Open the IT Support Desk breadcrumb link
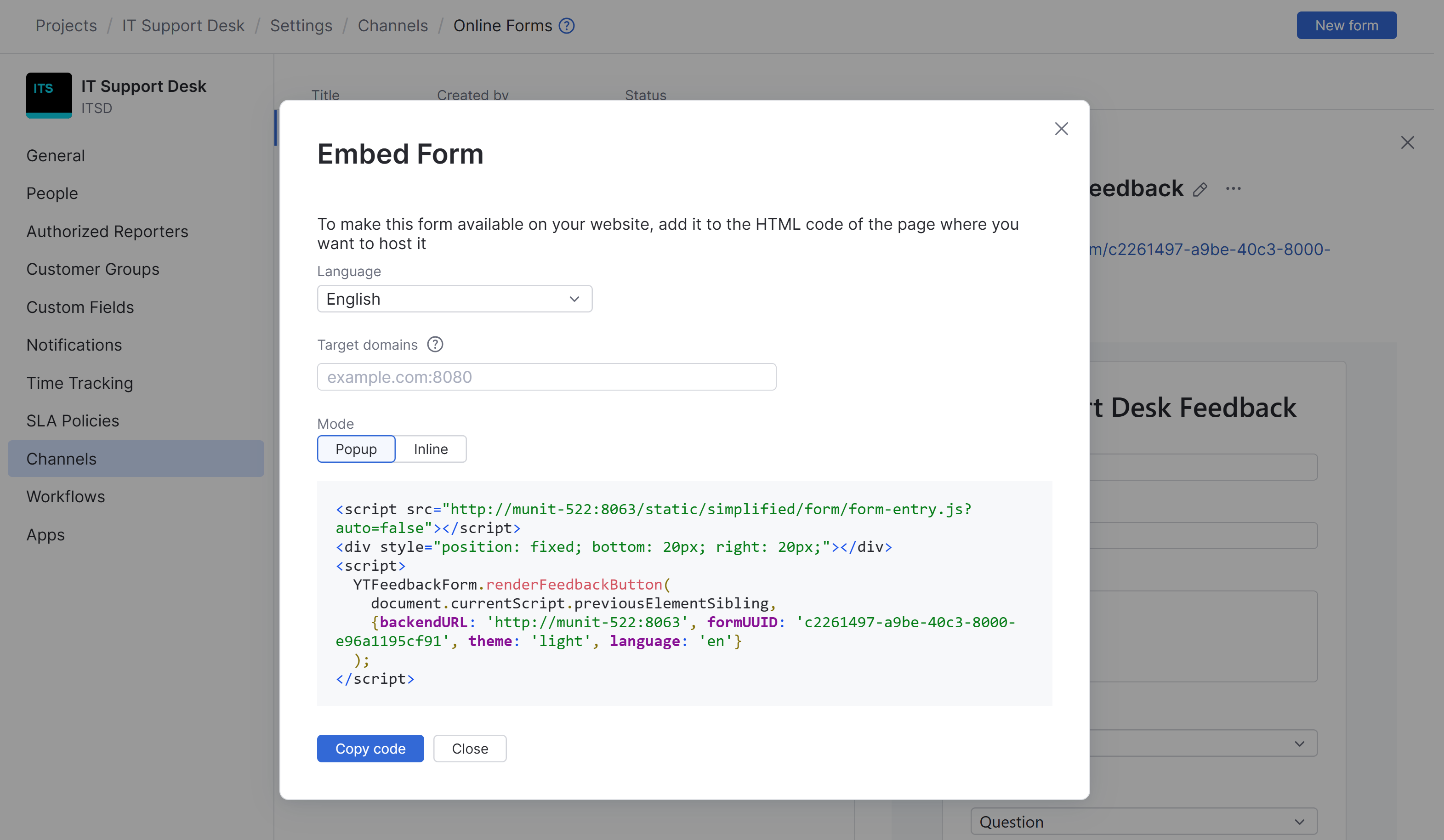1444x840 pixels. coord(183,26)
